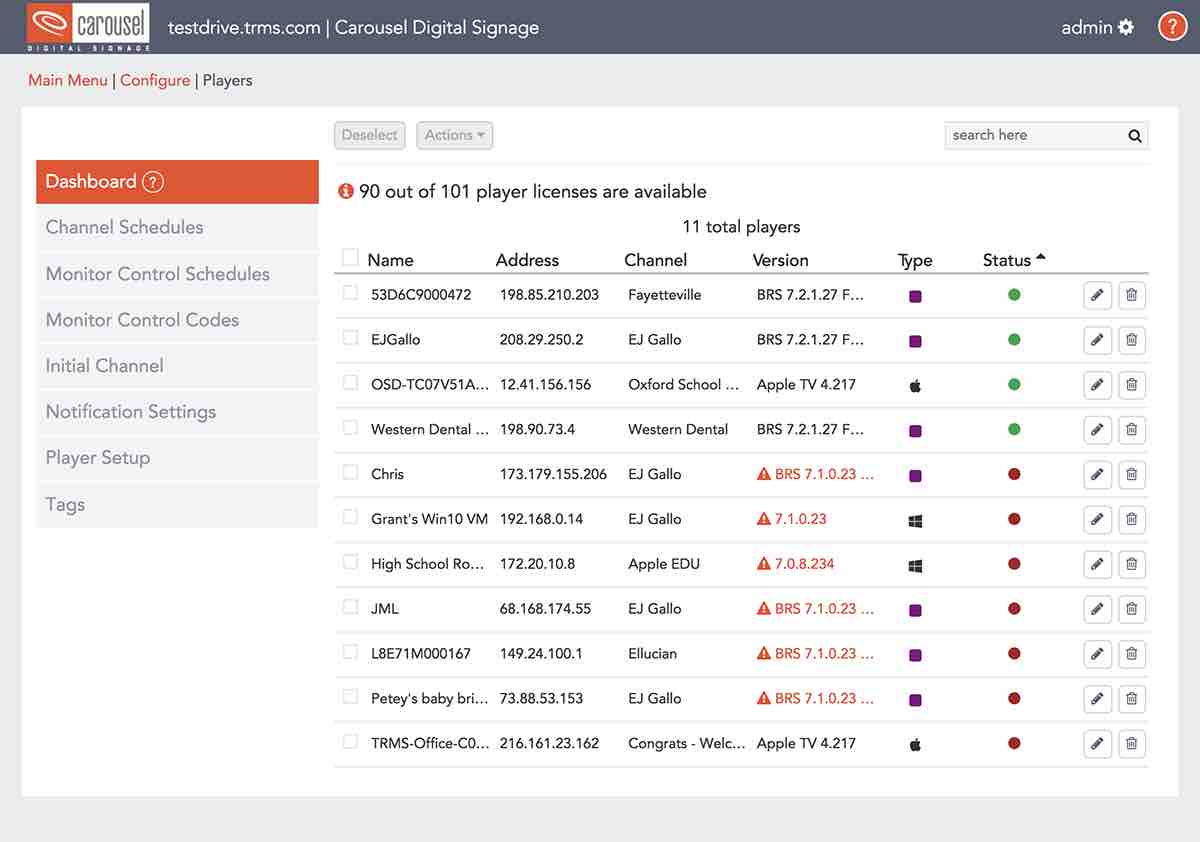Click the search magnifier icon
The width and height of the screenshot is (1200, 842).
(x=1135, y=135)
